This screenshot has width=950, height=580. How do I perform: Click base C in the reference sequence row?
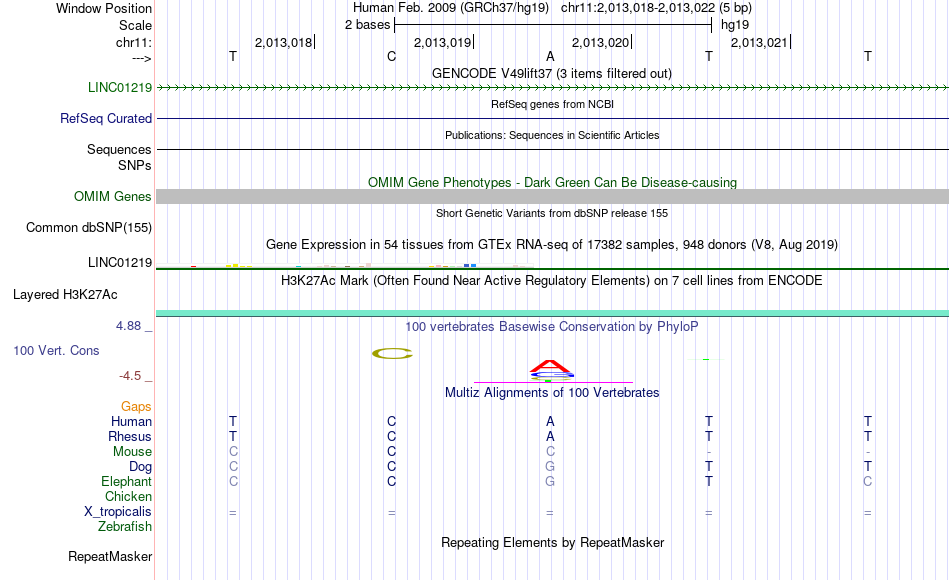click(x=391, y=56)
